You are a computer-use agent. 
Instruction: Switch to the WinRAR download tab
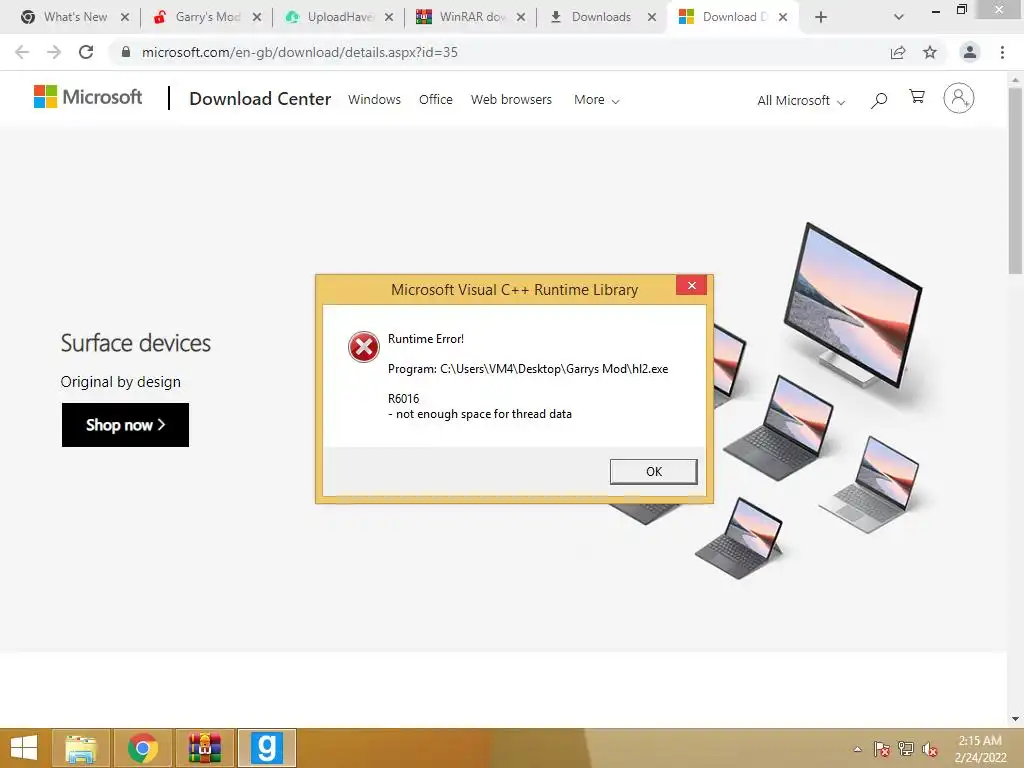(x=472, y=17)
